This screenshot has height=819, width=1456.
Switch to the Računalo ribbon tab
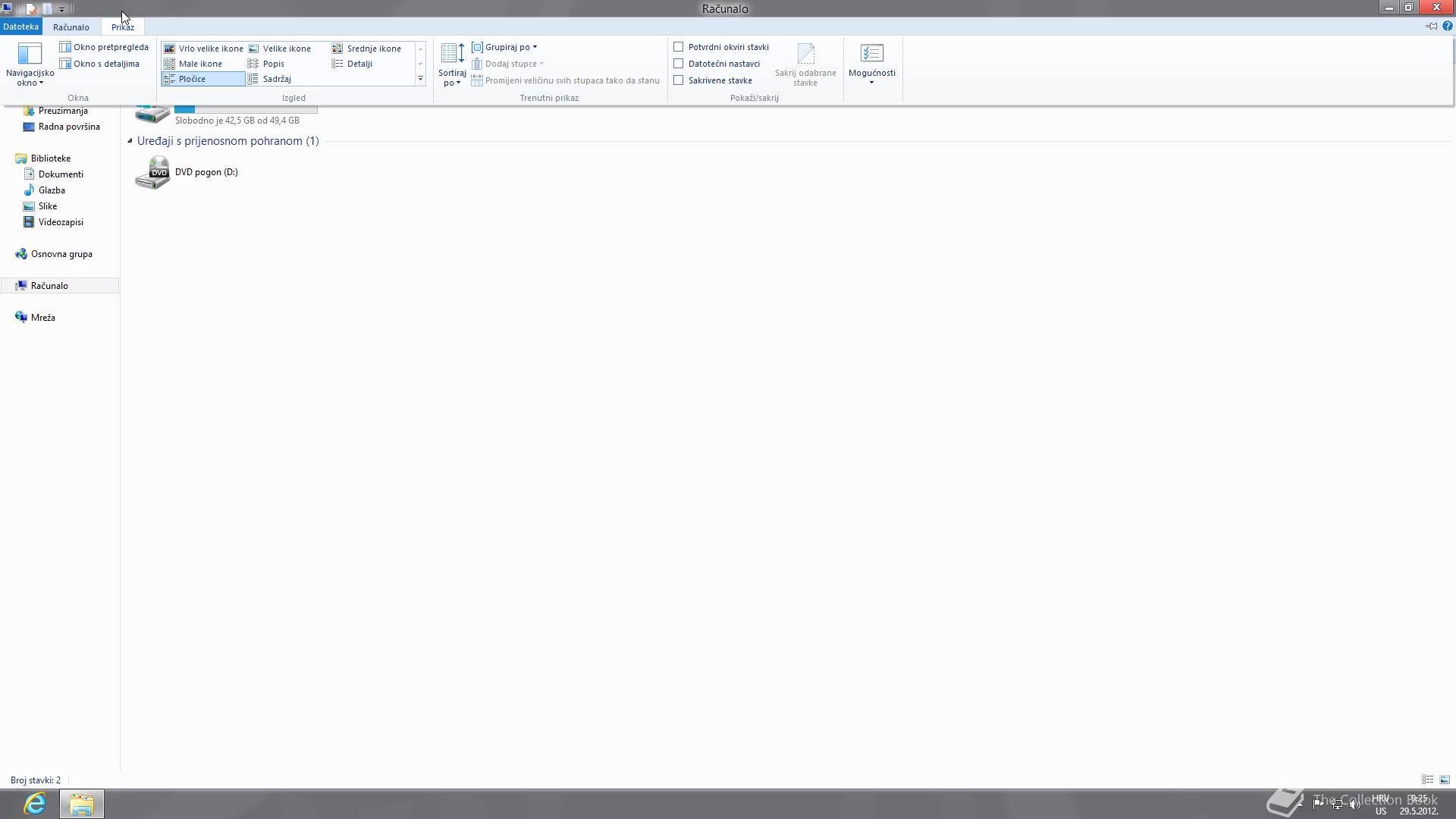(71, 27)
